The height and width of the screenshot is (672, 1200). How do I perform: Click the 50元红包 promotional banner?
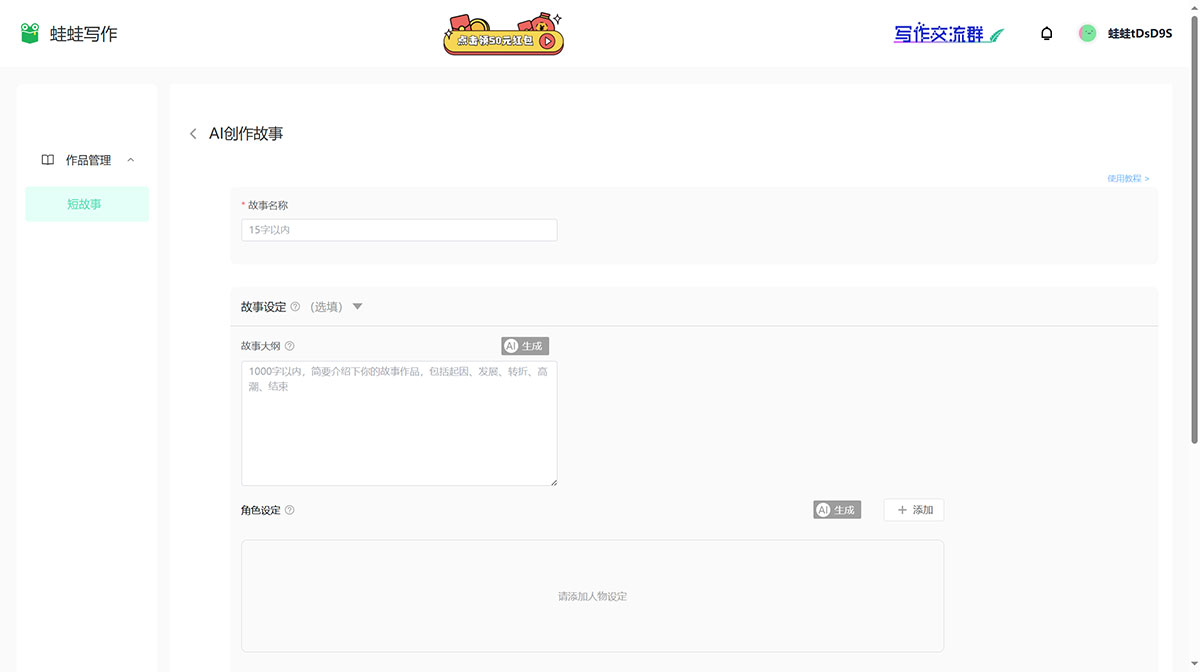[x=504, y=35]
